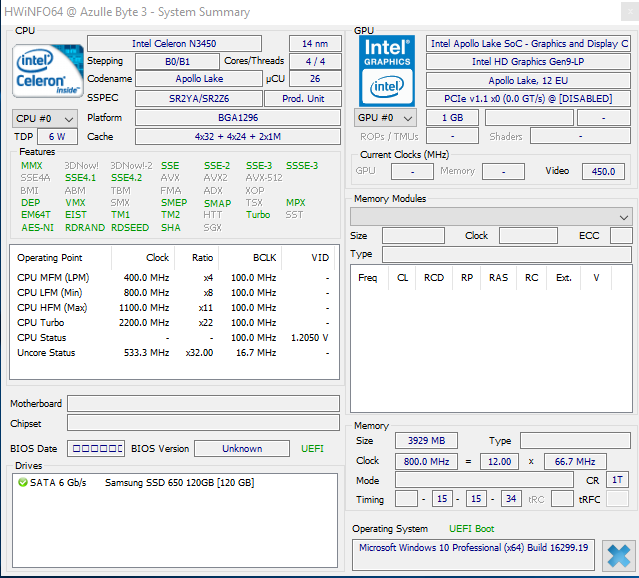Click the Intel Celeron inside logo
The image size is (639, 578).
click(48, 71)
